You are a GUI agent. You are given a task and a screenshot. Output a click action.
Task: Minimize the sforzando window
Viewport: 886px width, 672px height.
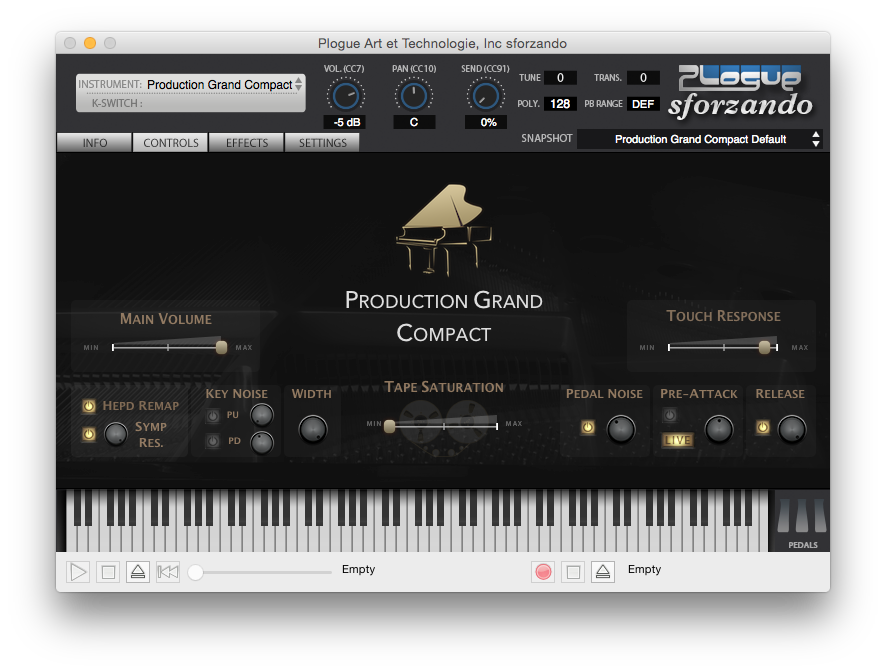[90, 43]
